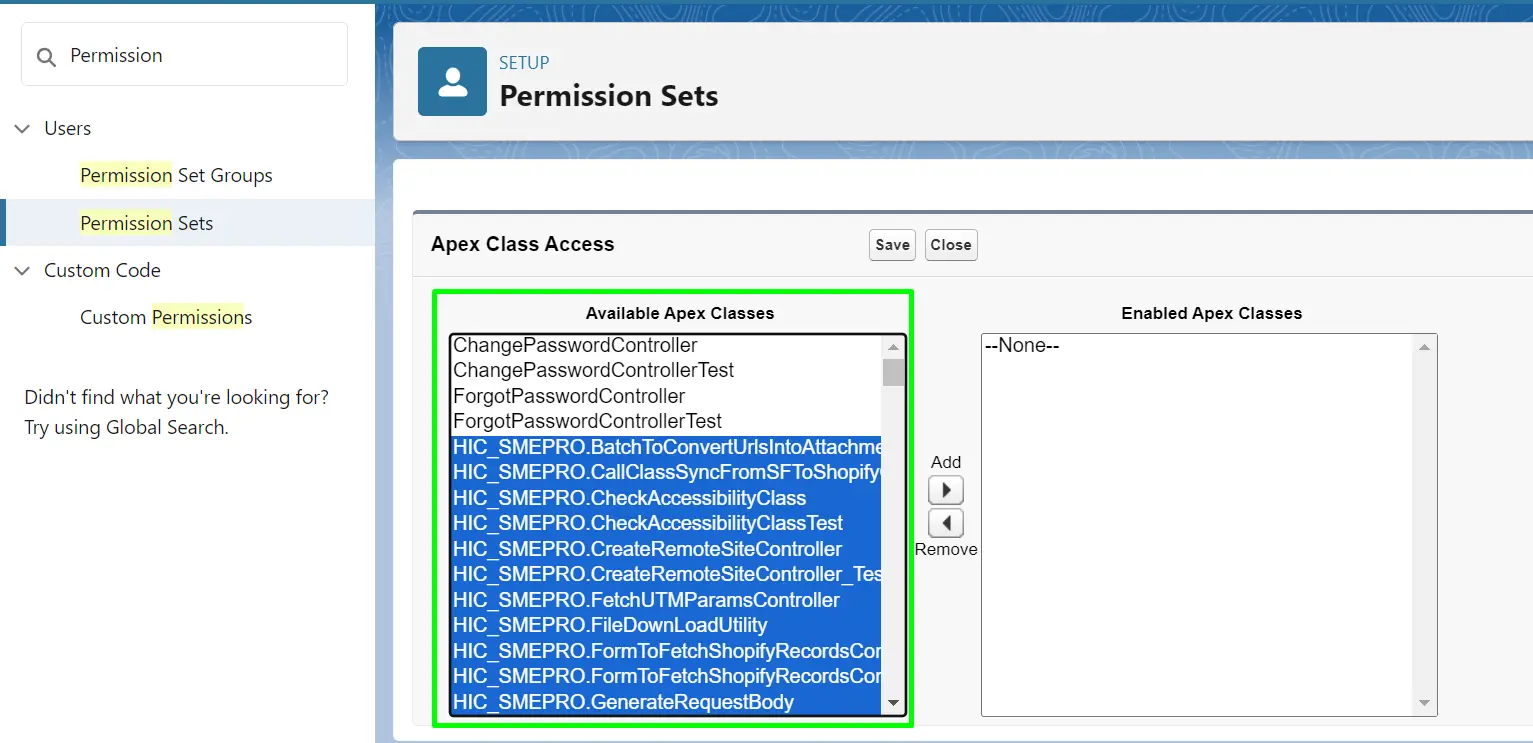Select HIC_SMEPRO.CreateRemoteSiteController entry
This screenshot has width=1533, height=743.
[666, 549]
